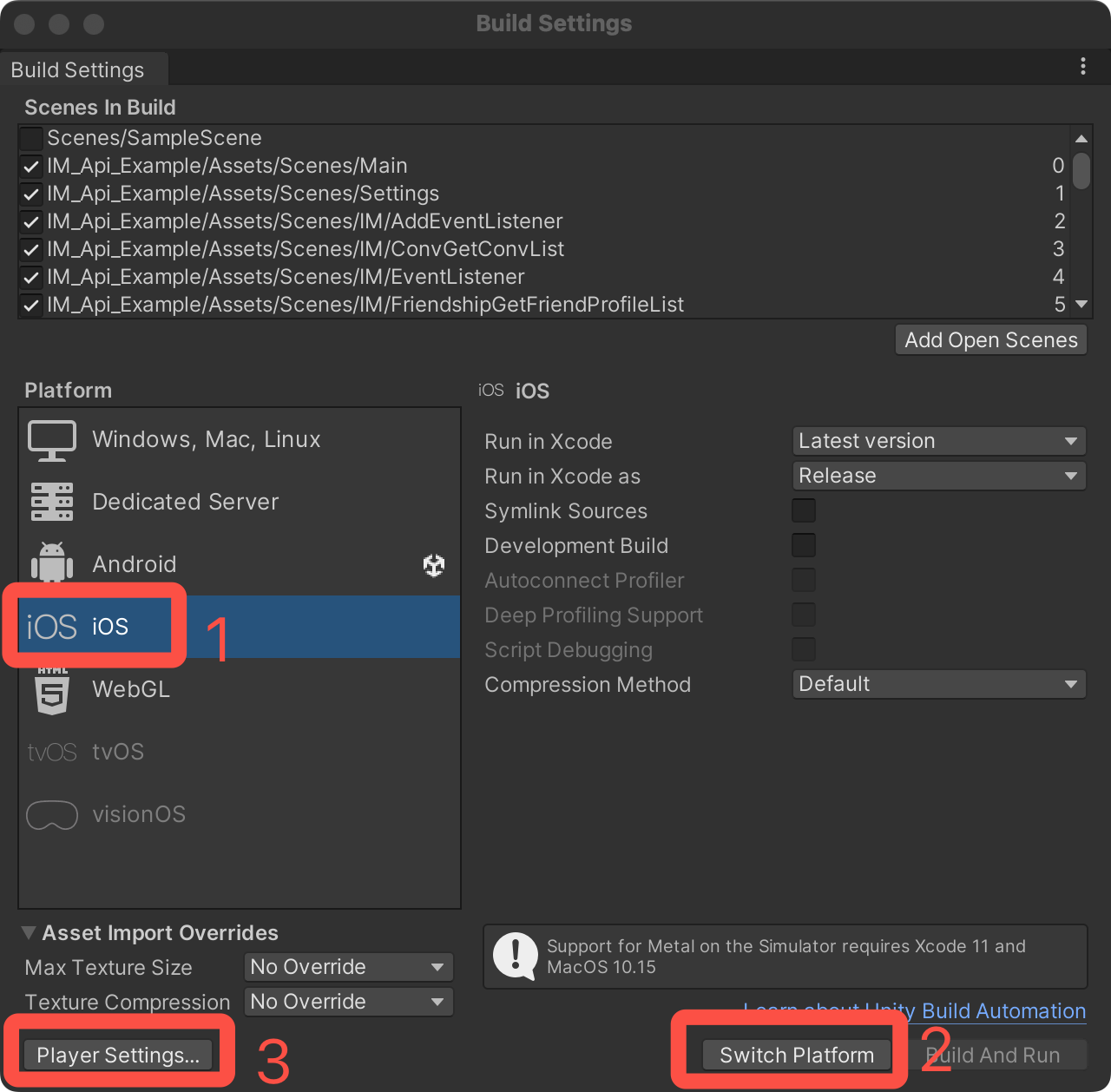Select the WebGL HTML5 shield icon
The height and width of the screenshot is (1092, 1111).
point(52,691)
